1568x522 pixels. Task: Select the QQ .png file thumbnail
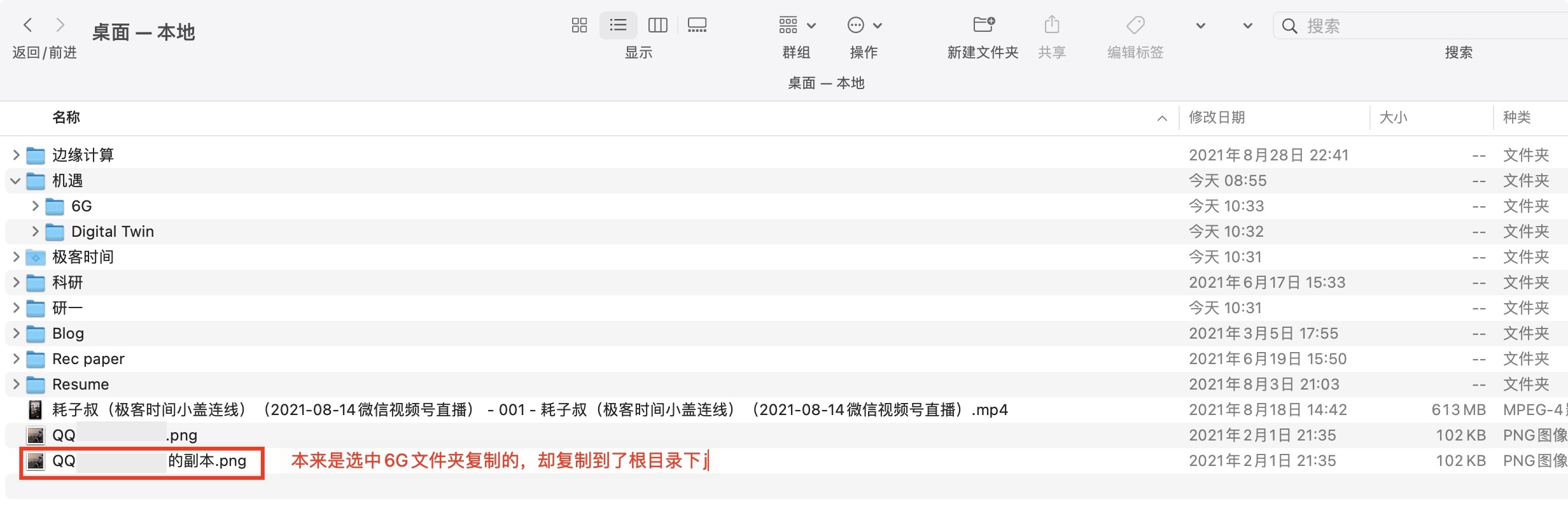point(36,435)
